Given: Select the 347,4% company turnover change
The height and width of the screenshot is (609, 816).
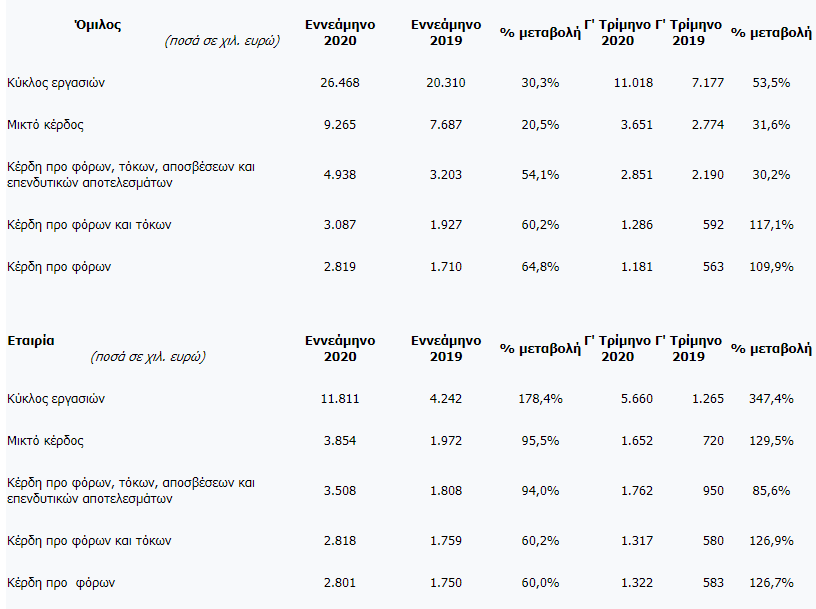Looking at the screenshot, I should click(771, 399).
